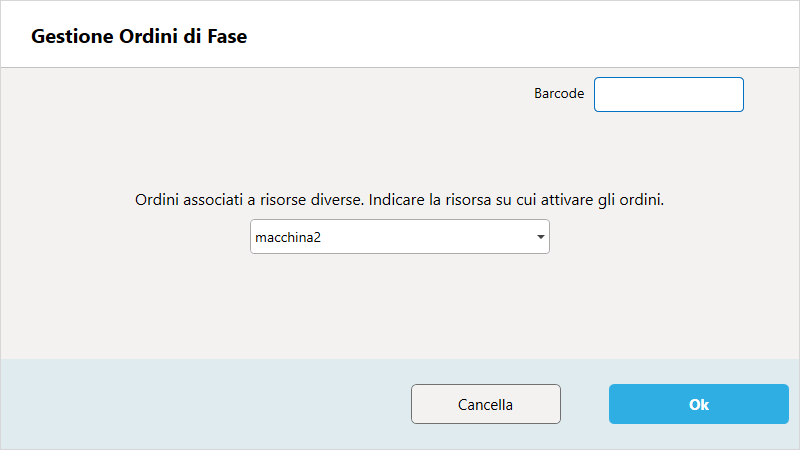Dismiss the dialog using Cancella
Screen dimensions: 800x450
[x=486, y=404]
